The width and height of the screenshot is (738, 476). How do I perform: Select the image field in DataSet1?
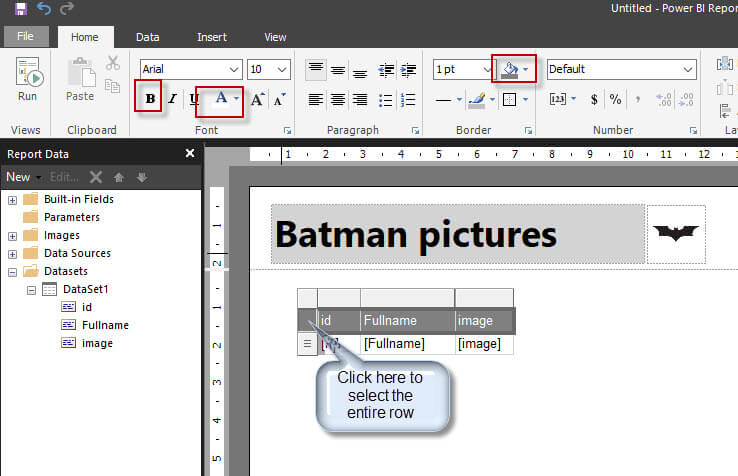[97, 343]
